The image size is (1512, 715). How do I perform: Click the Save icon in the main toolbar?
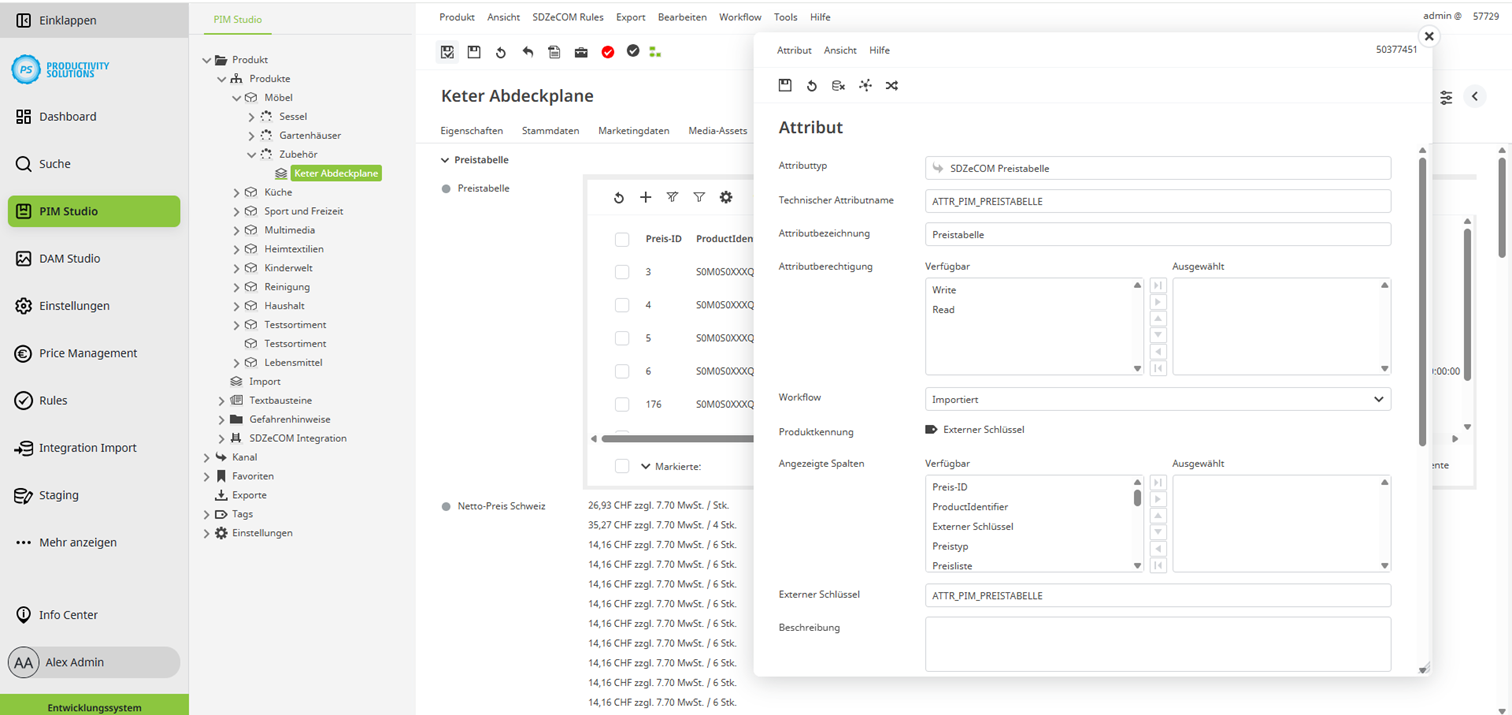pyautogui.click(x=474, y=52)
